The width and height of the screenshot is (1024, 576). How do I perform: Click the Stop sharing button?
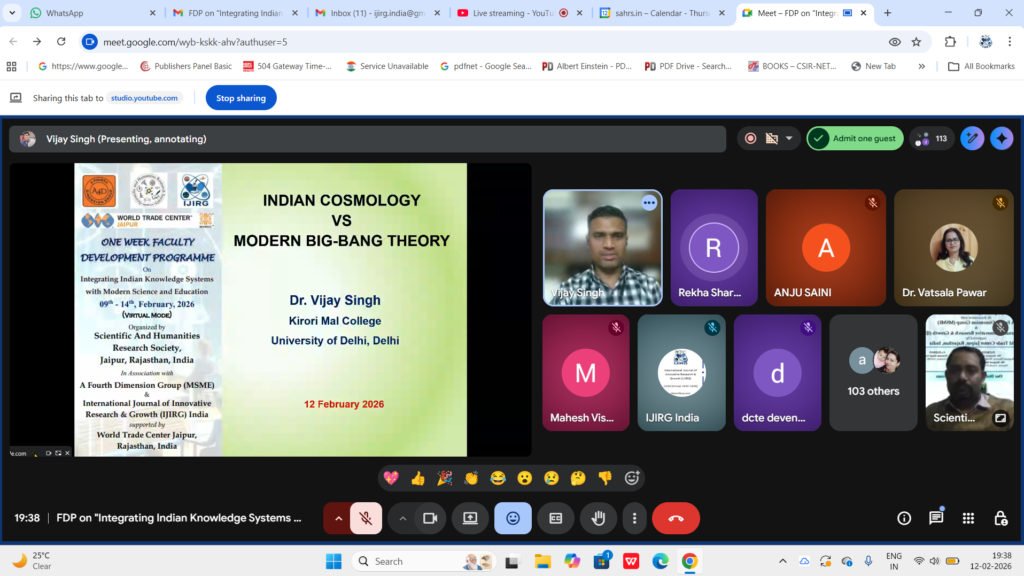point(241,98)
